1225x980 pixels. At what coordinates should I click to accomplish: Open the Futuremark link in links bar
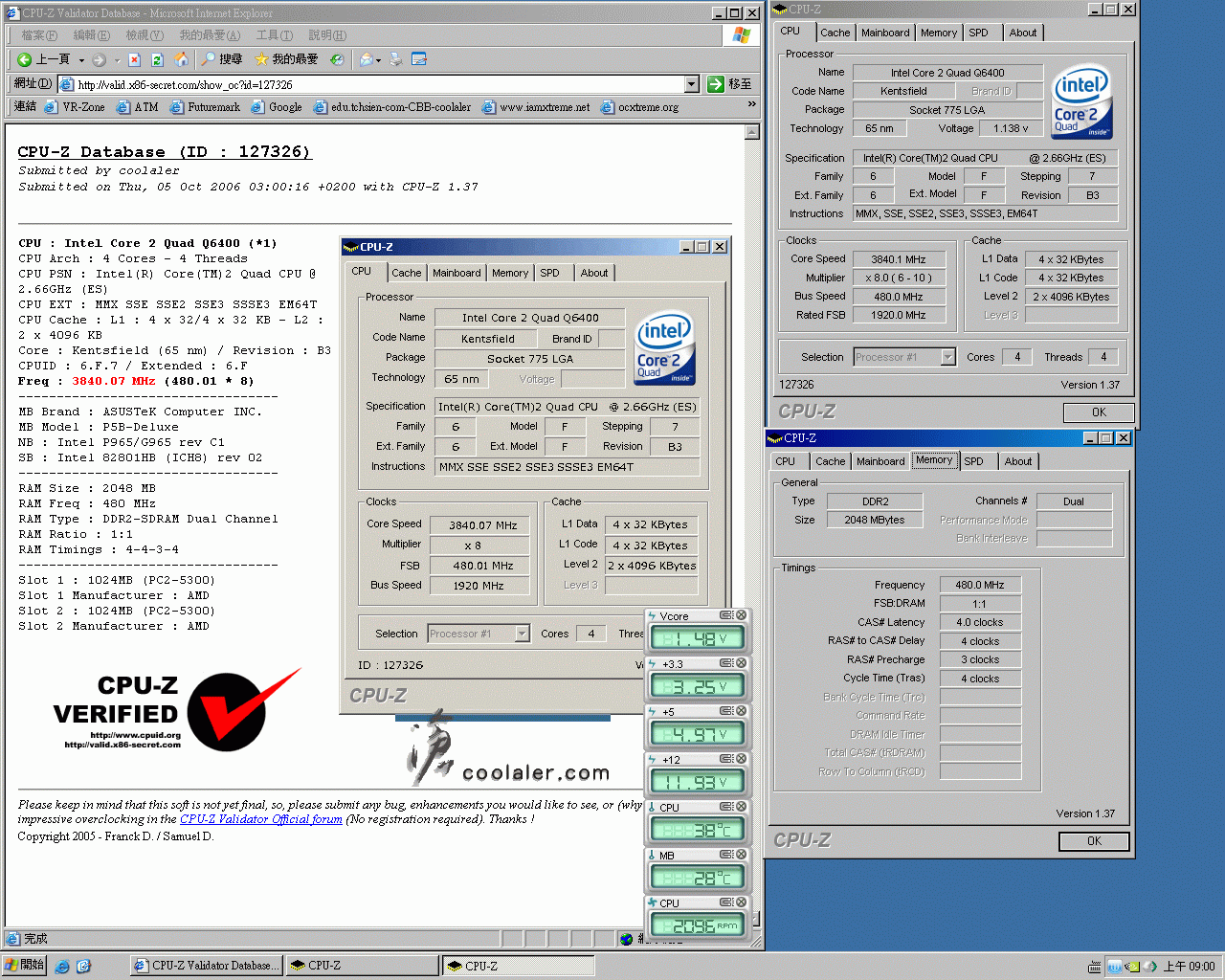(x=205, y=107)
